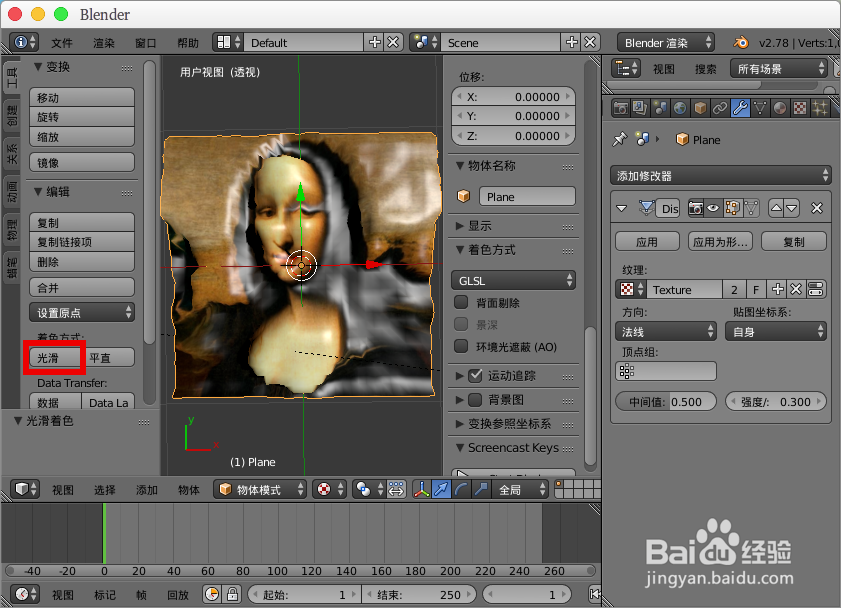Enable the 背面剔除 checkbox

[x=461, y=302]
